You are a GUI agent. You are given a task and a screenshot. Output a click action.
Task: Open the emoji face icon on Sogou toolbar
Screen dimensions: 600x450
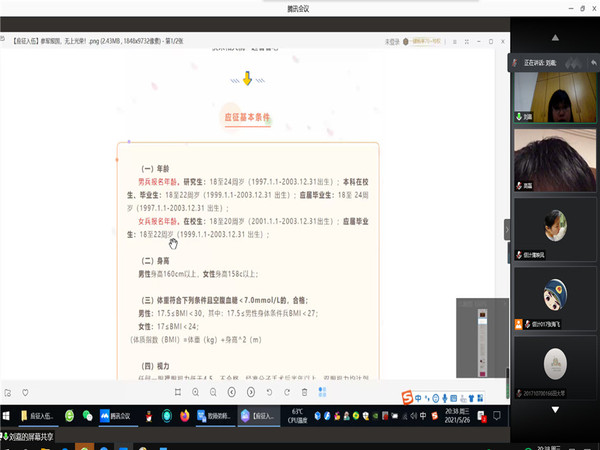[435, 398]
